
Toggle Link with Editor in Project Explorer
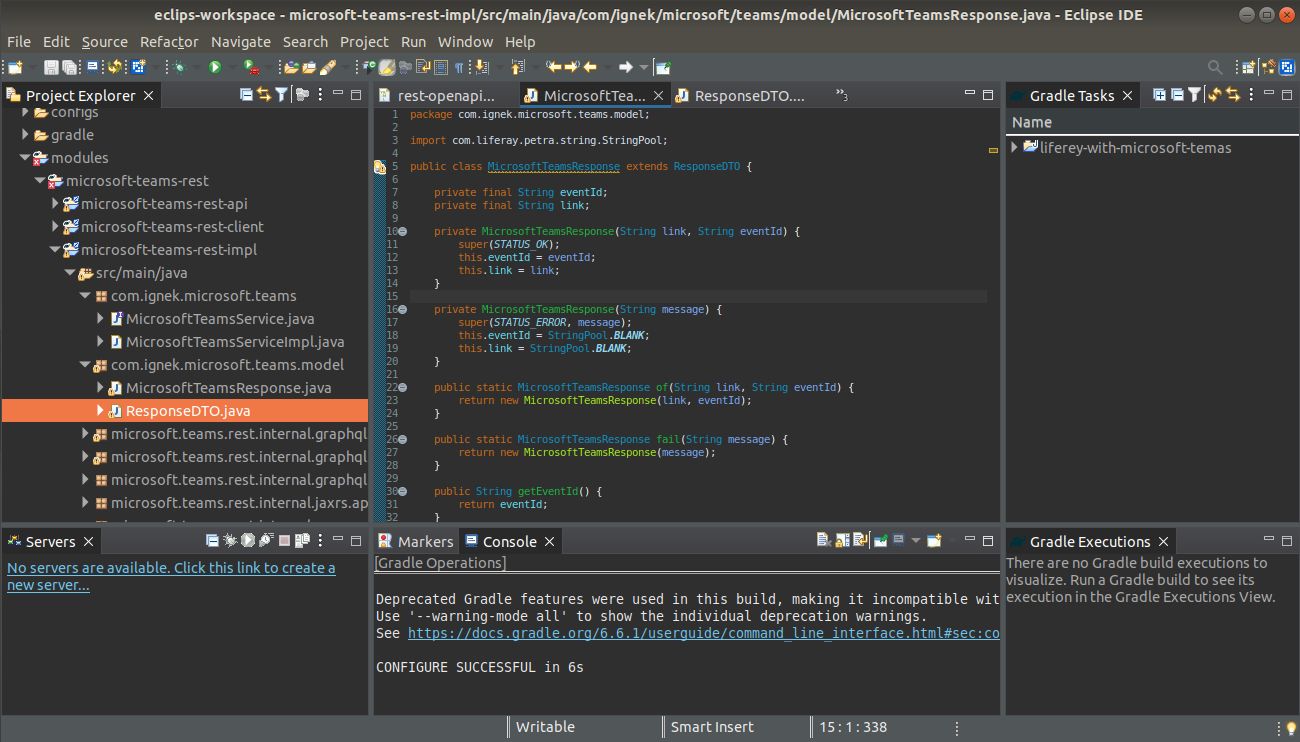pos(264,94)
